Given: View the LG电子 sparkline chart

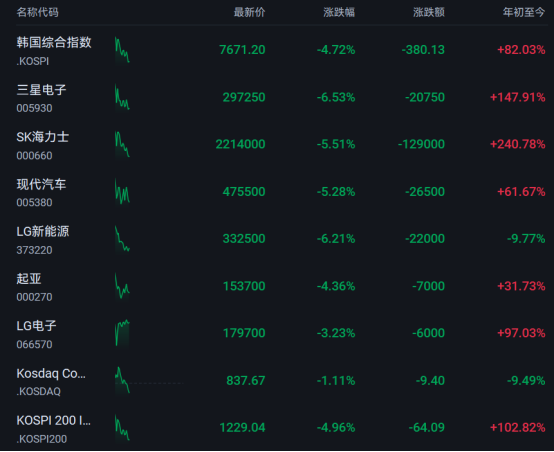Looking at the screenshot, I should [x=122, y=333].
